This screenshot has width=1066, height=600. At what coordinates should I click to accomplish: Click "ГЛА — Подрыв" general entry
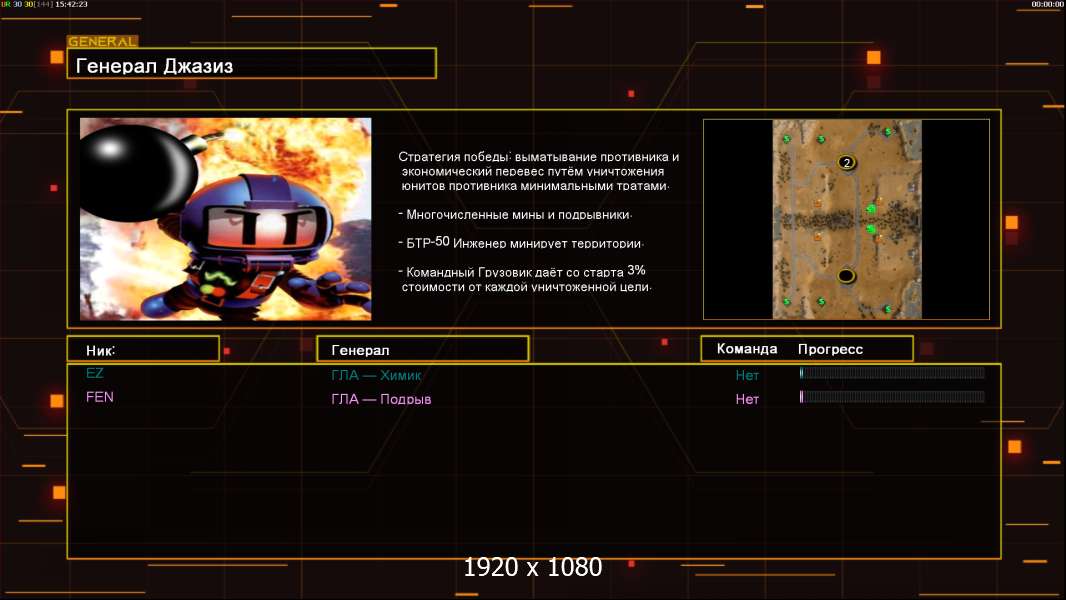tap(381, 399)
